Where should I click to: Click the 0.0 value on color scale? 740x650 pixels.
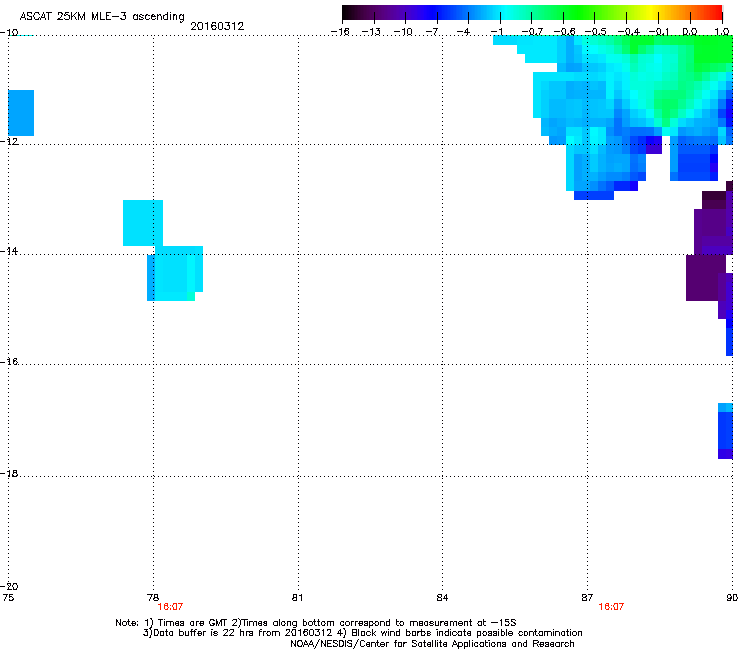[x=690, y=32]
